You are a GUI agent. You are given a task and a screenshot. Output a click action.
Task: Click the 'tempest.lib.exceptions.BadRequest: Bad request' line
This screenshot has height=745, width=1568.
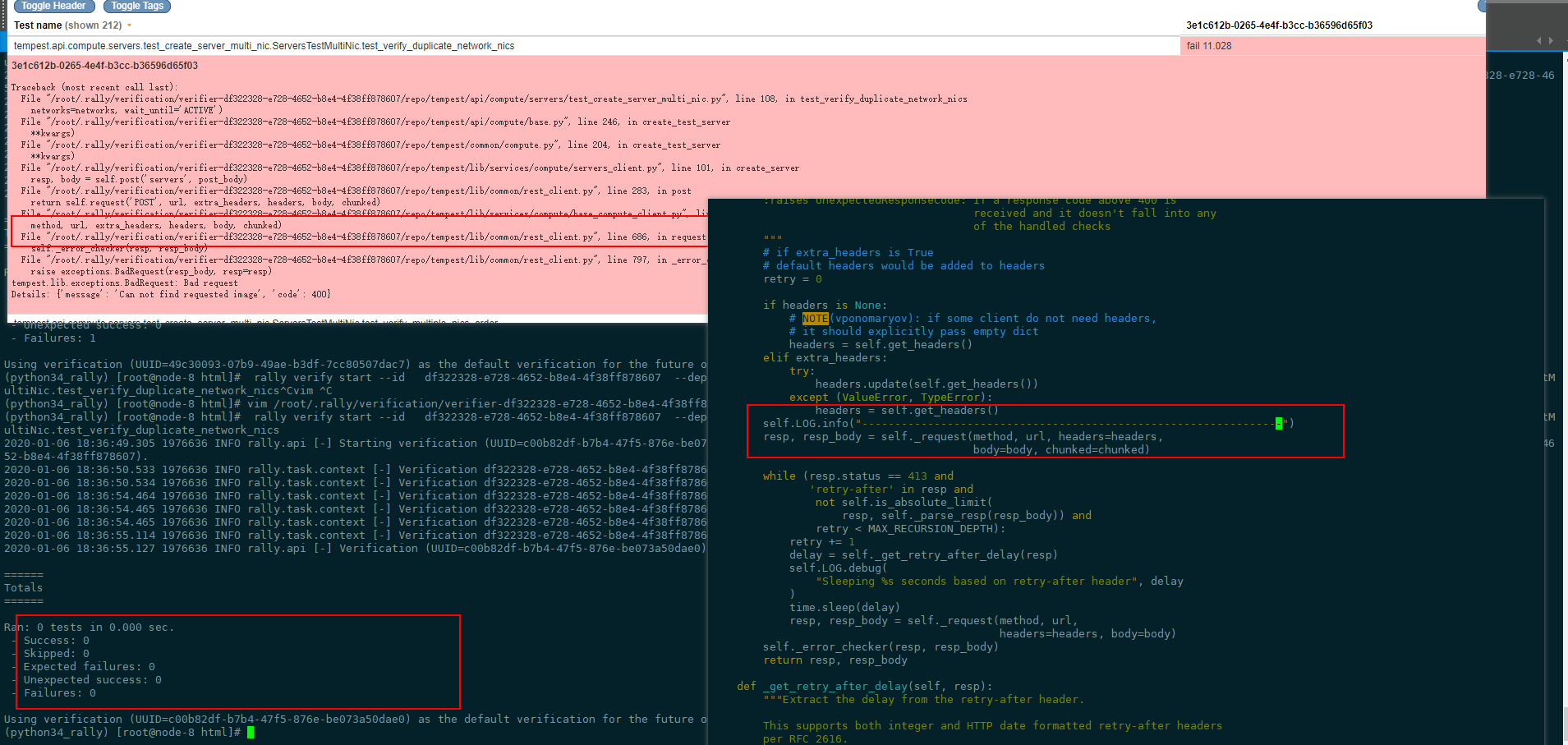point(124,283)
